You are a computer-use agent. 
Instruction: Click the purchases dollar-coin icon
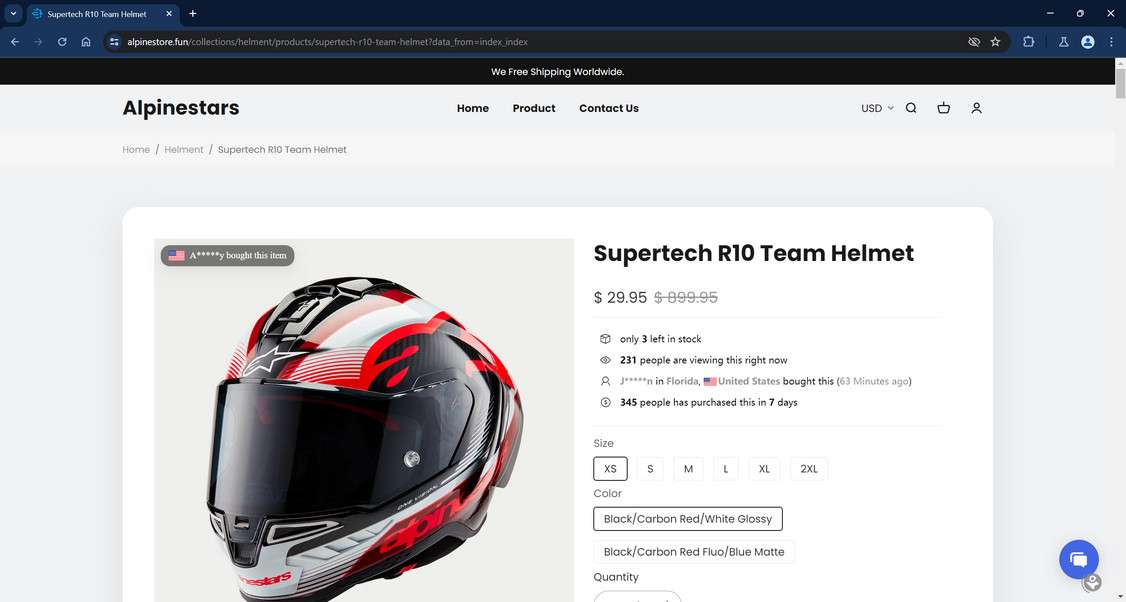pos(605,402)
